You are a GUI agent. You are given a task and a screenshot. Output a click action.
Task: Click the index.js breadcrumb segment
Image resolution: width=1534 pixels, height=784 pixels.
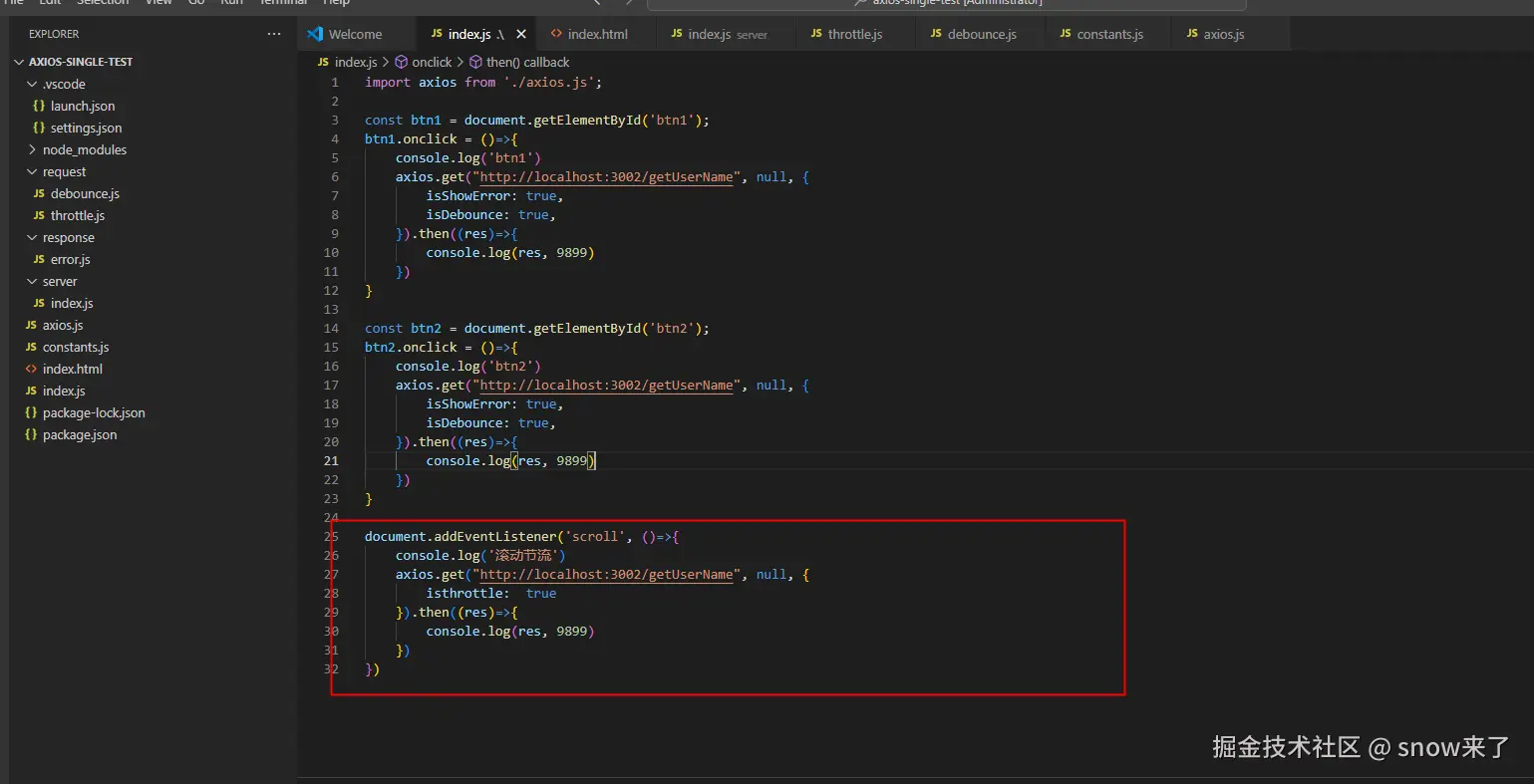click(x=356, y=62)
